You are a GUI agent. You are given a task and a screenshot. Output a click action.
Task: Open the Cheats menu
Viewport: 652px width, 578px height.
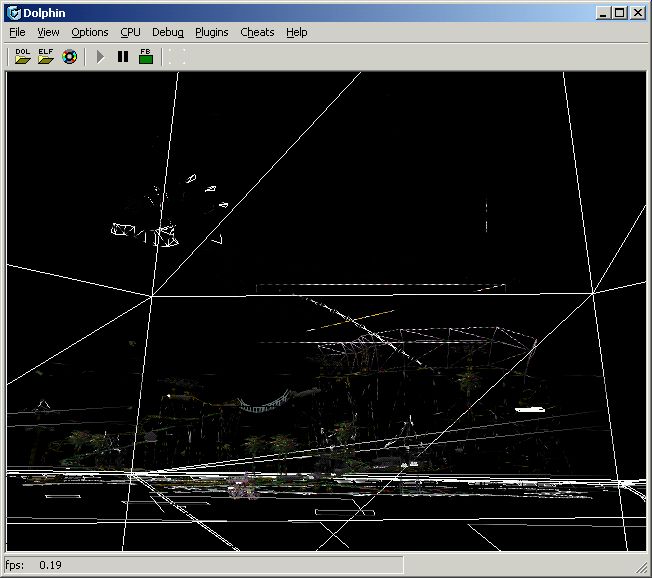pos(257,32)
